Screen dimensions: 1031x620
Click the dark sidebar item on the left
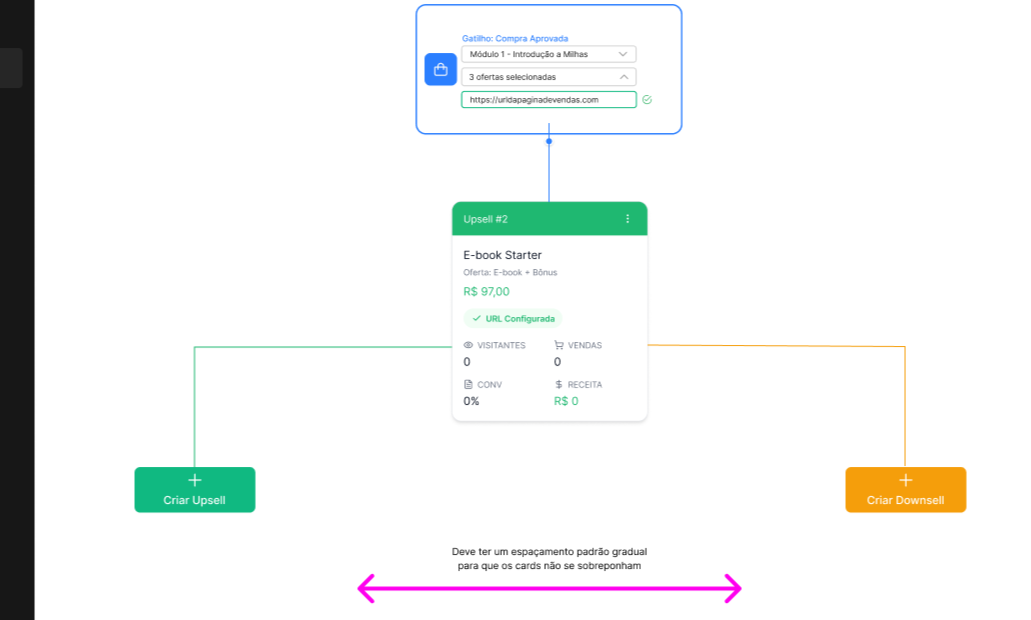point(11,68)
